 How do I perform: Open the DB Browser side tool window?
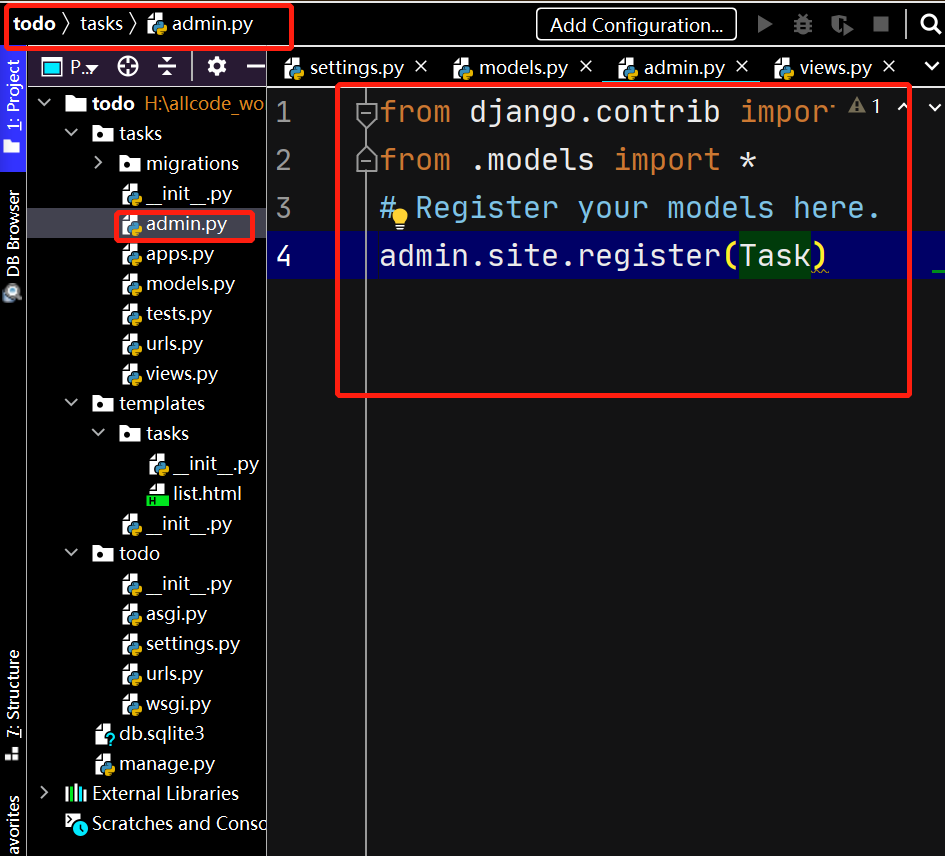pos(13,246)
